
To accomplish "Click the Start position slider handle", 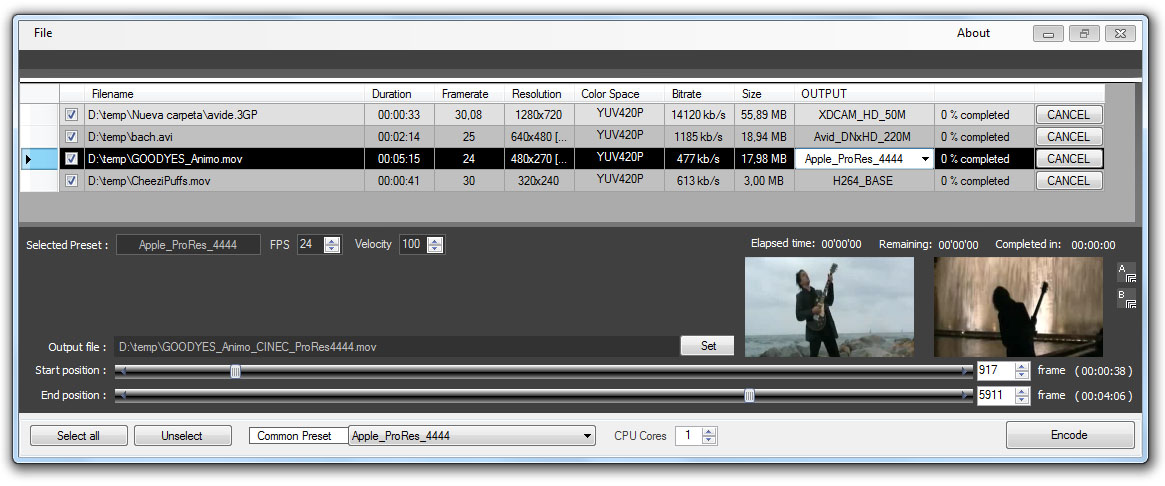I will (x=236, y=371).
